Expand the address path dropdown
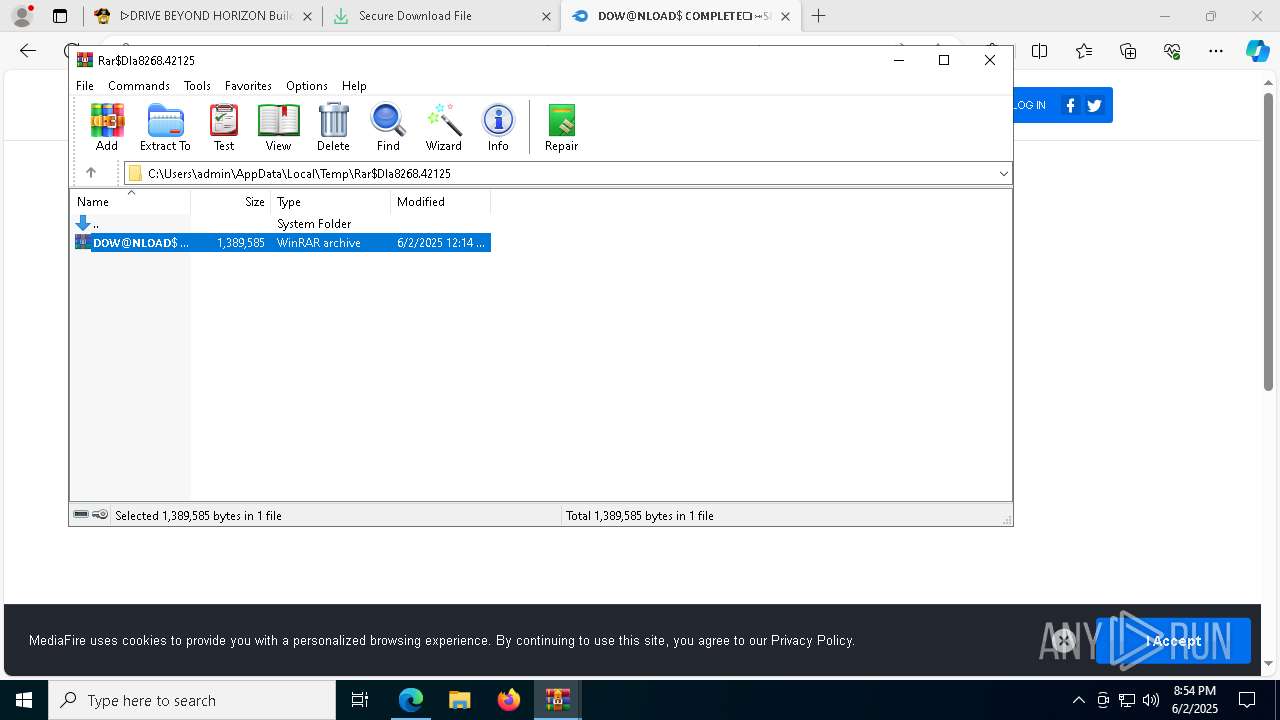Screen dimensions: 1280x720 [x=1003, y=174]
